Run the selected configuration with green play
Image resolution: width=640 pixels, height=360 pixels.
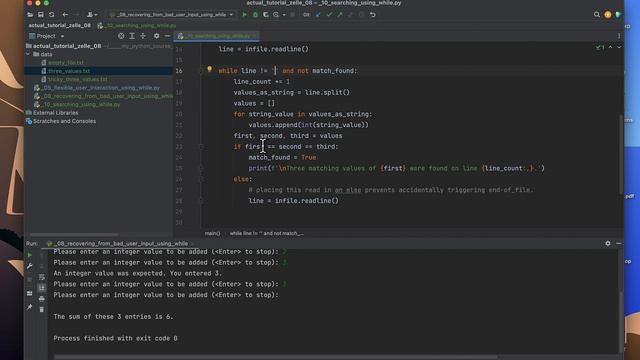point(244,15)
